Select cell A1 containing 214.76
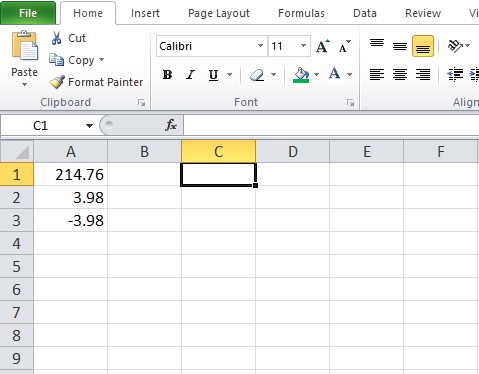This screenshot has height=374, width=479. (71, 174)
